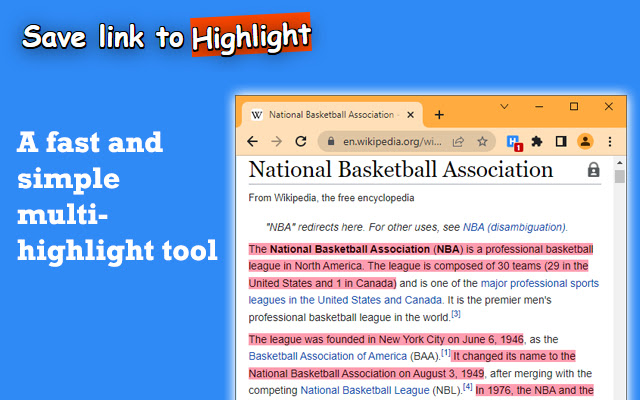Reload the Wikipedia page
The height and width of the screenshot is (400, 640).
pyautogui.click(x=301, y=142)
